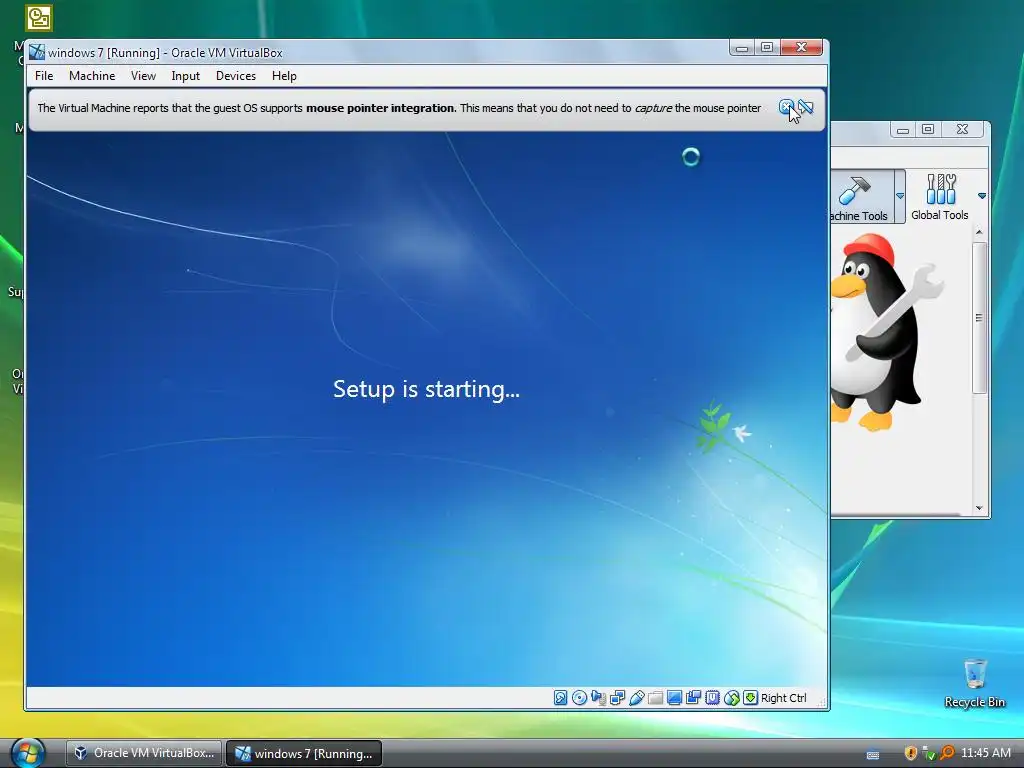Image resolution: width=1024 pixels, height=768 pixels.
Task: Click the security shield tray icon
Action: coord(910,753)
